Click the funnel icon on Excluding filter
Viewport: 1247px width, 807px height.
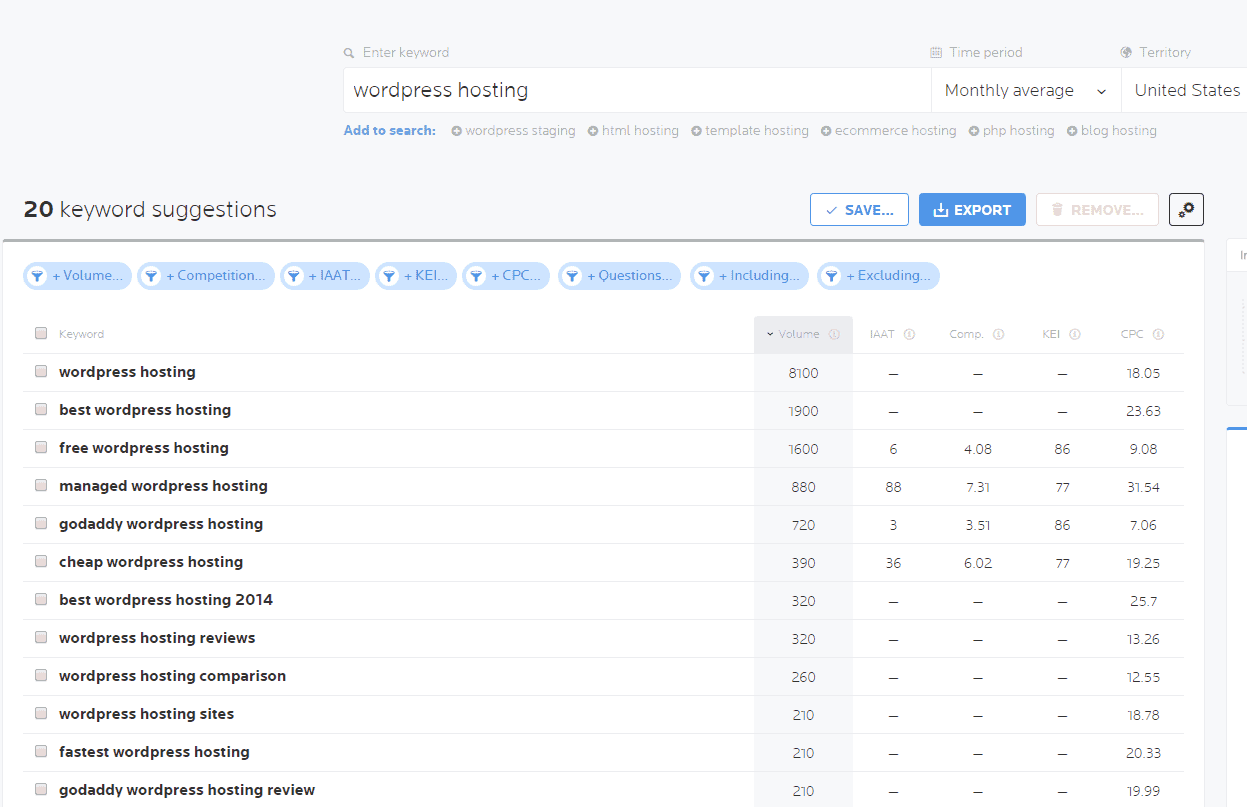[831, 276]
